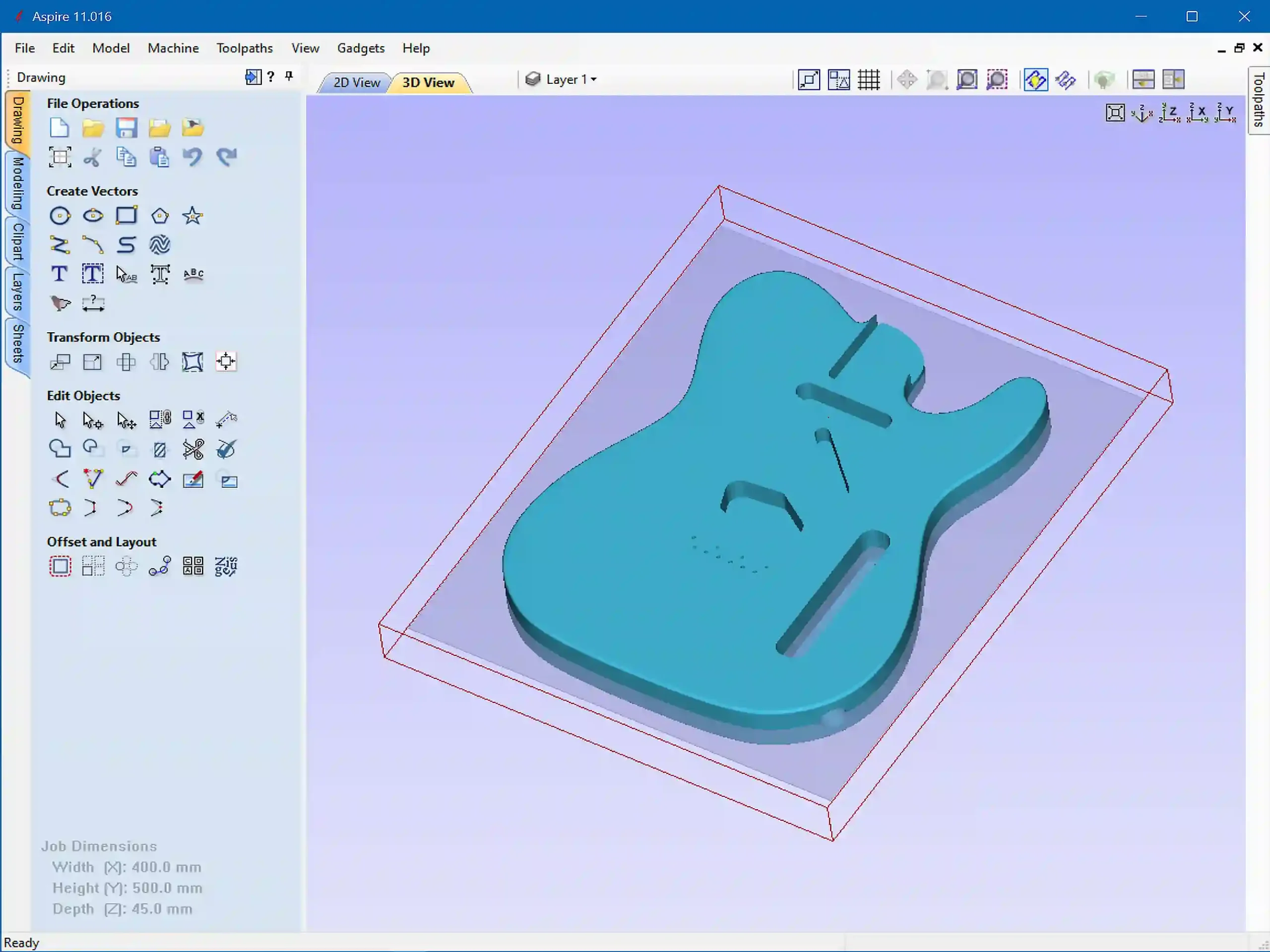This screenshot has width=1270, height=952.
Task: Click the Undo arrow icon
Action: tap(193, 157)
